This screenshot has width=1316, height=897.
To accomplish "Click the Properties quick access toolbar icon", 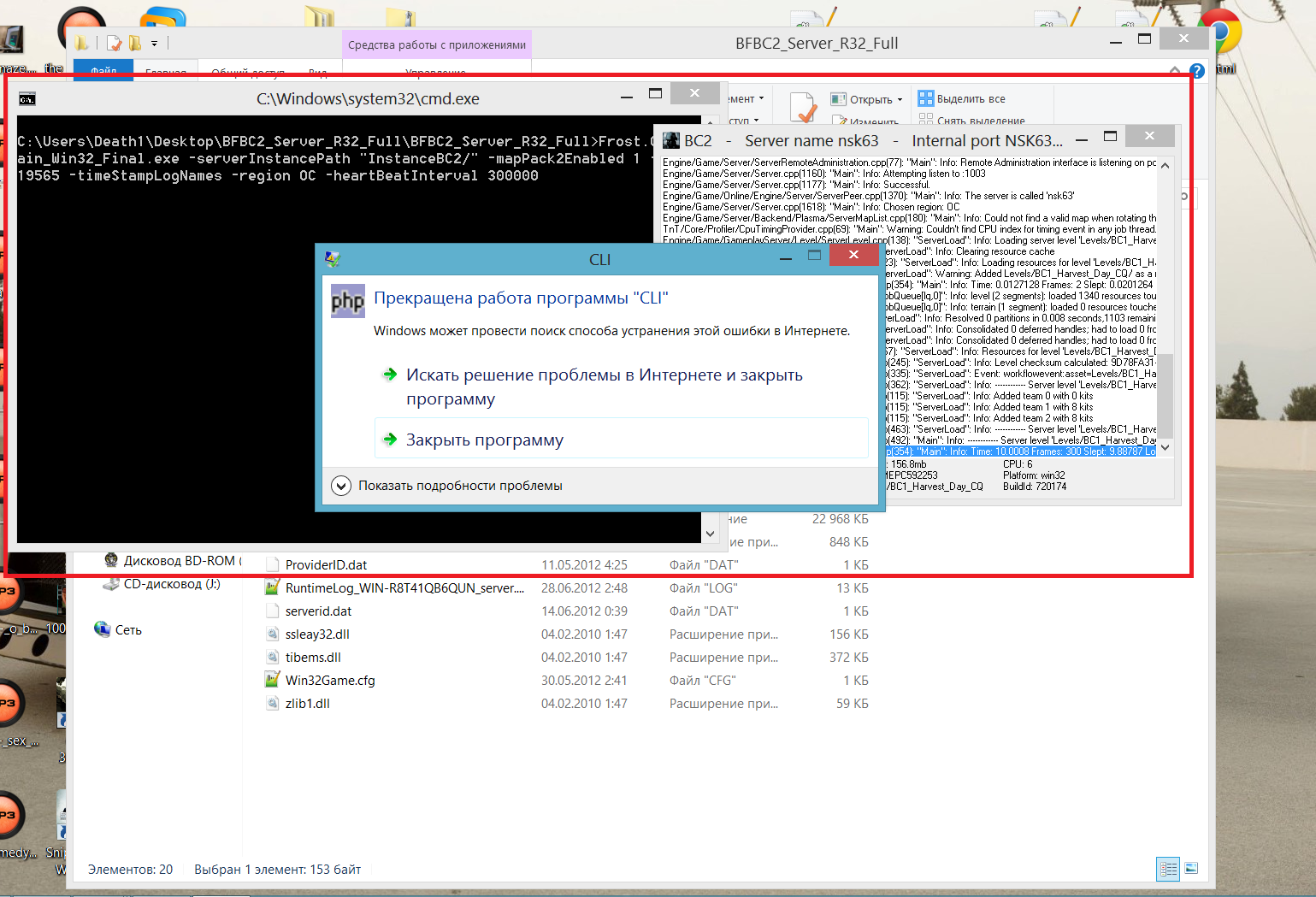I will click(x=115, y=43).
